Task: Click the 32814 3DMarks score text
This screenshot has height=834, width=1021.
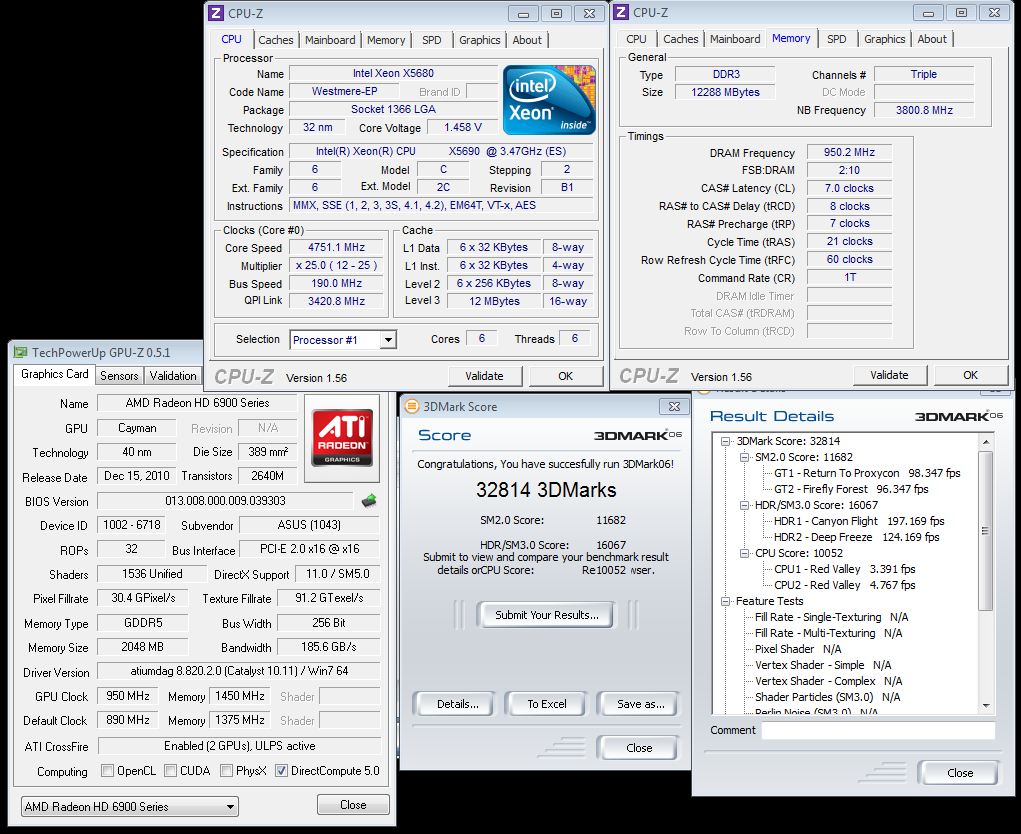Action: point(546,490)
